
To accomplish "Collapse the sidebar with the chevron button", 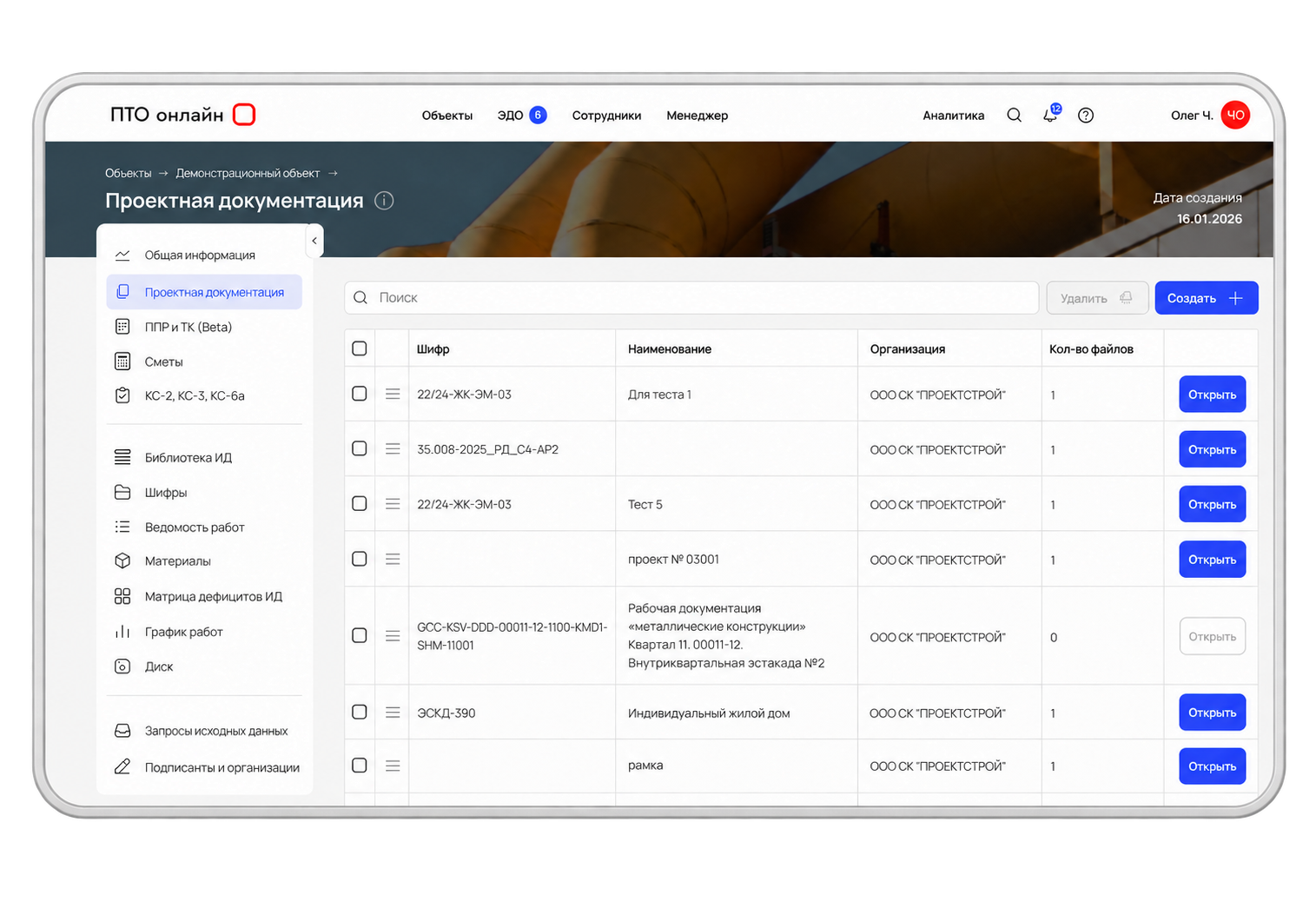I will (314, 241).
